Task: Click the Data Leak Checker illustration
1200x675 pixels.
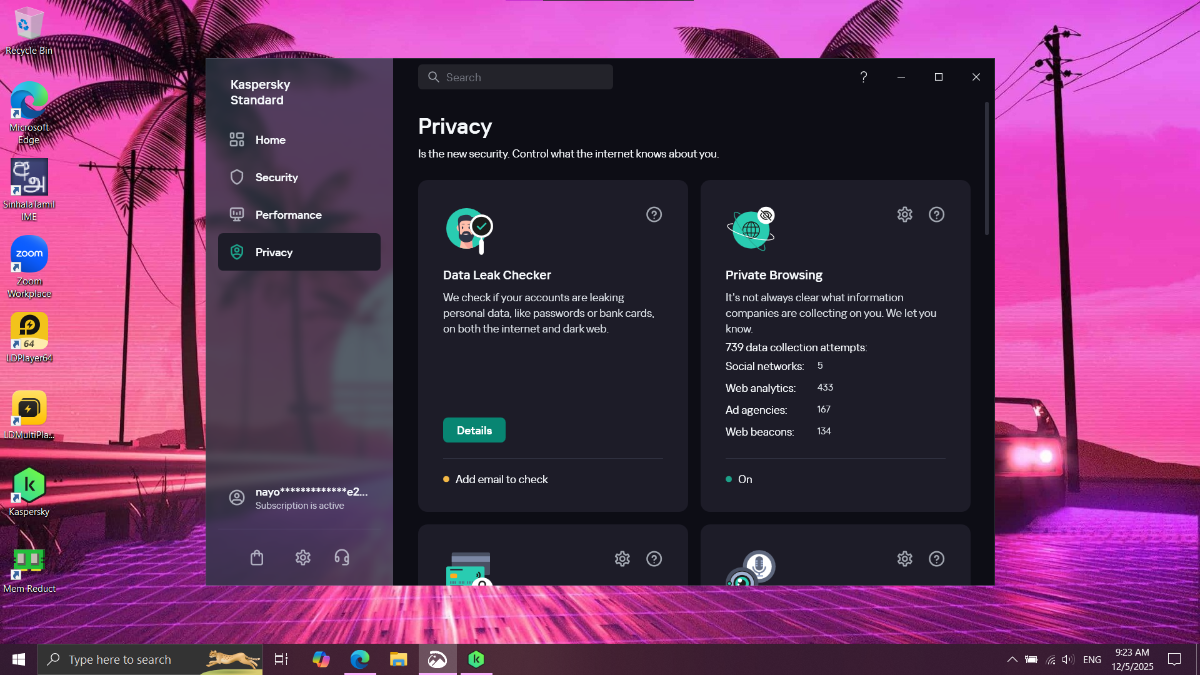Action: pyautogui.click(x=469, y=230)
